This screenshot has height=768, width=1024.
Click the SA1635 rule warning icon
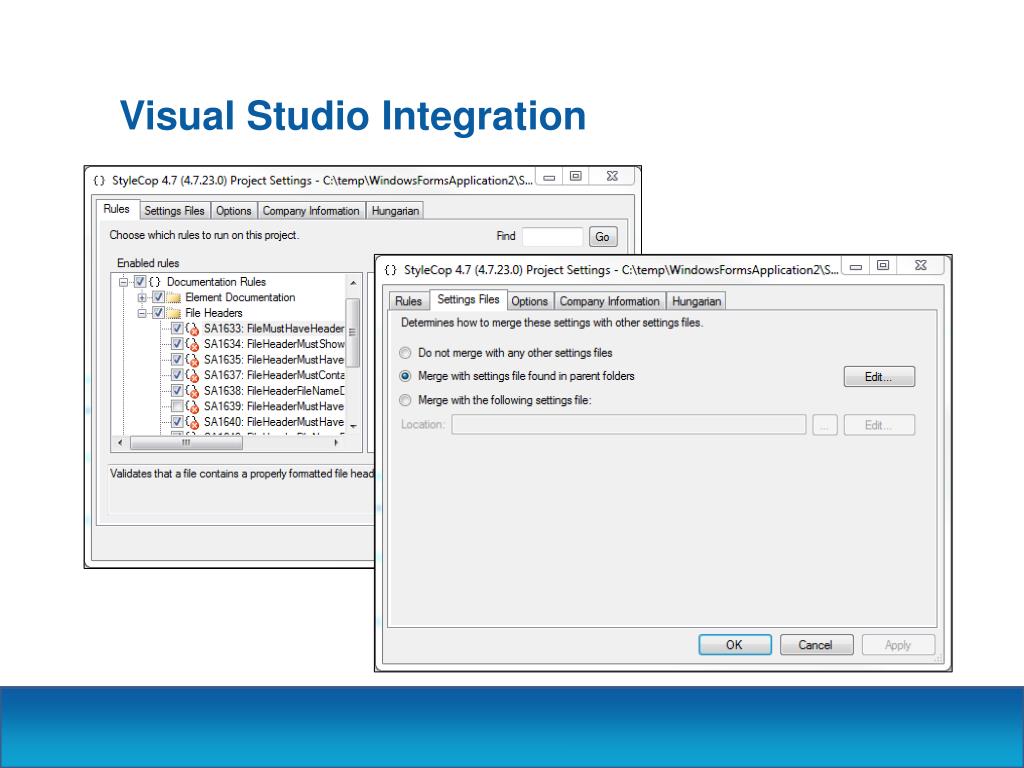(192, 360)
